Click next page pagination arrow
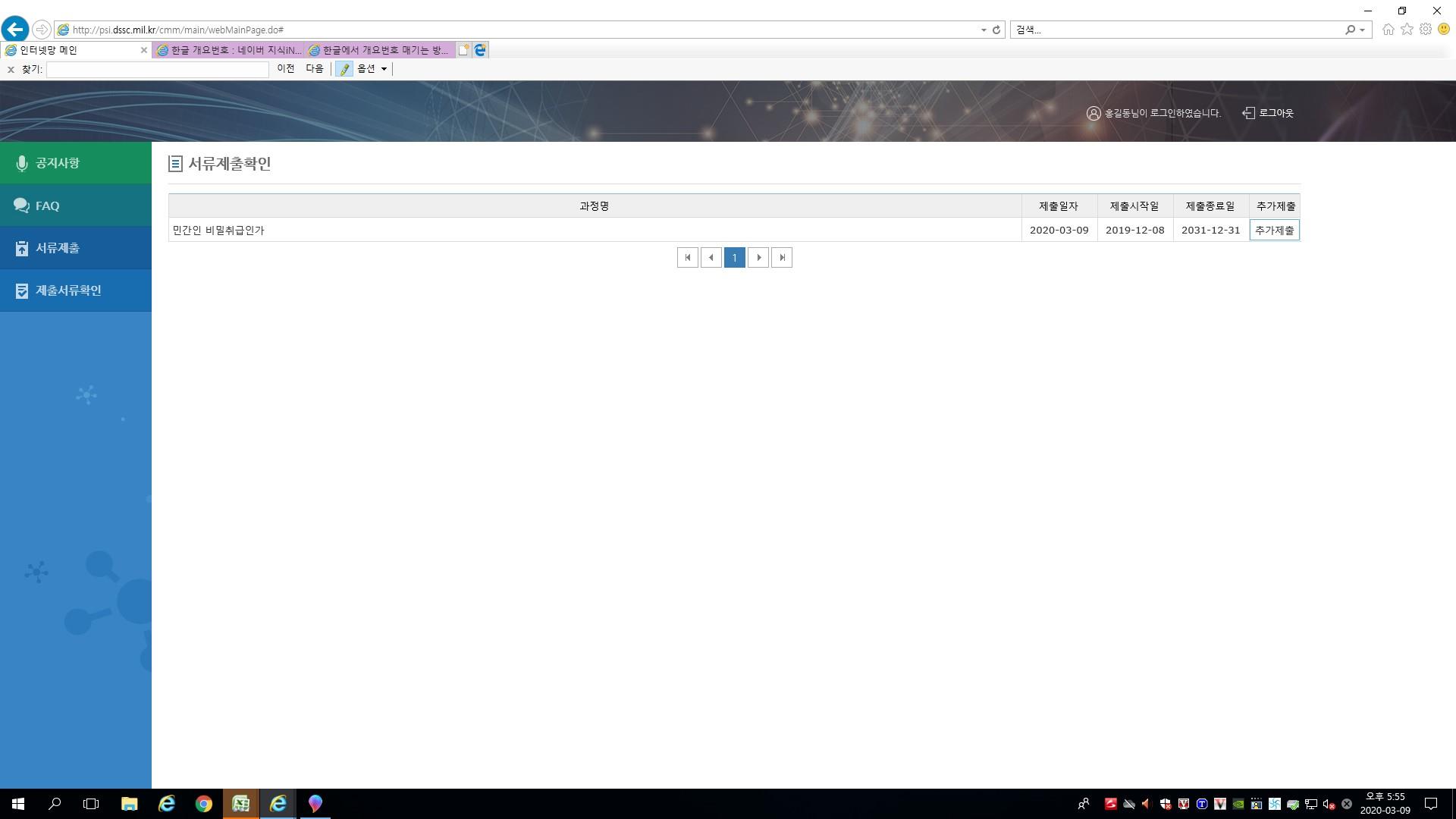This screenshot has height=819, width=1456. point(758,258)
